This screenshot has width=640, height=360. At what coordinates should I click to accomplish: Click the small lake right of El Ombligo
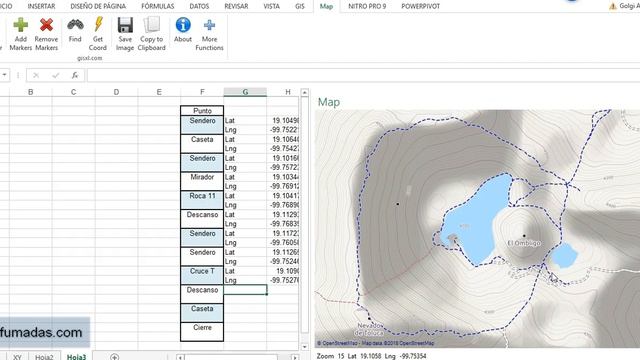pos(564,255)
